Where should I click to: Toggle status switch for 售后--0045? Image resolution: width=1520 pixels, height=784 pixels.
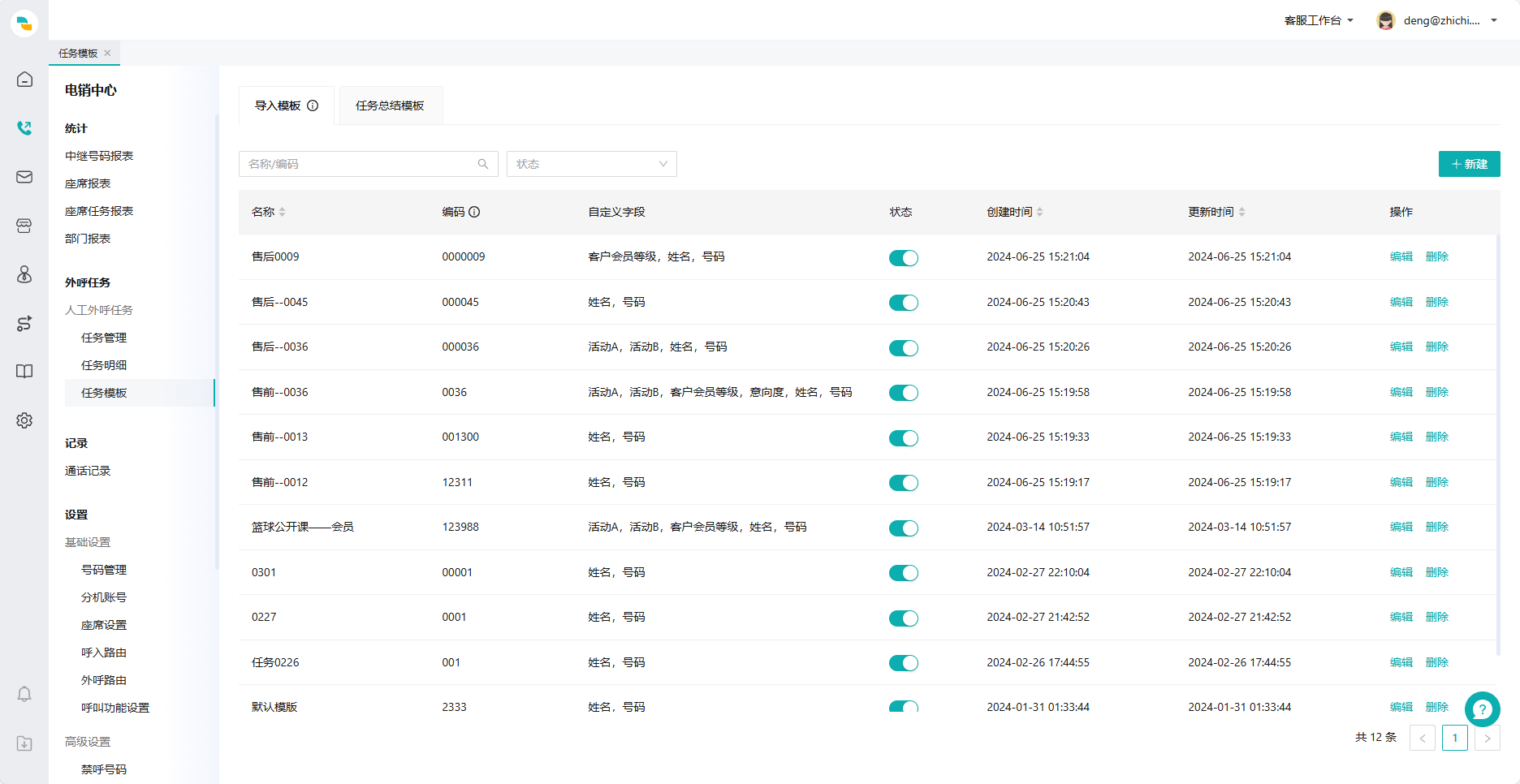click(x=904, y=303)
